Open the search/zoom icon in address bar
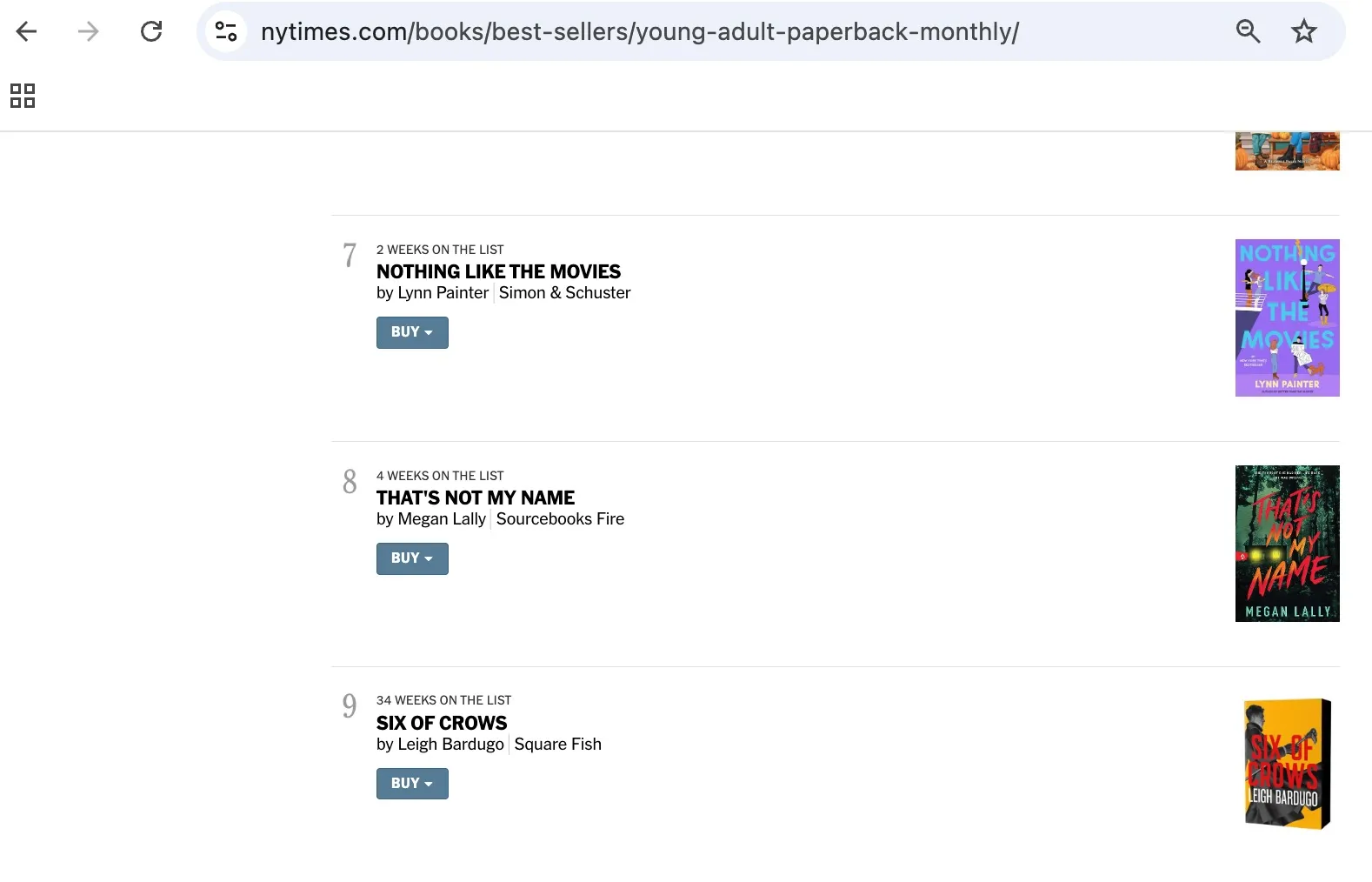The width and height of the screenshot is (1372, 882). point(1248,31)
